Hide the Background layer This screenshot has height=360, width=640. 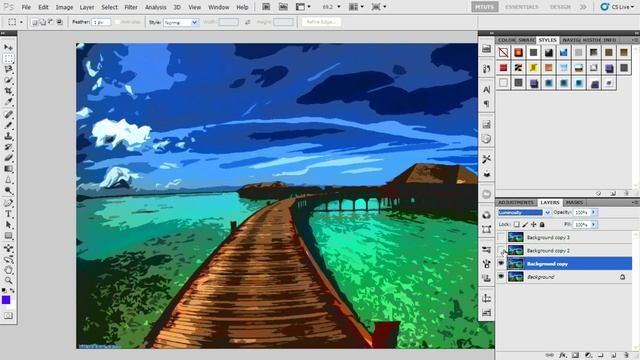pos(501,277)
